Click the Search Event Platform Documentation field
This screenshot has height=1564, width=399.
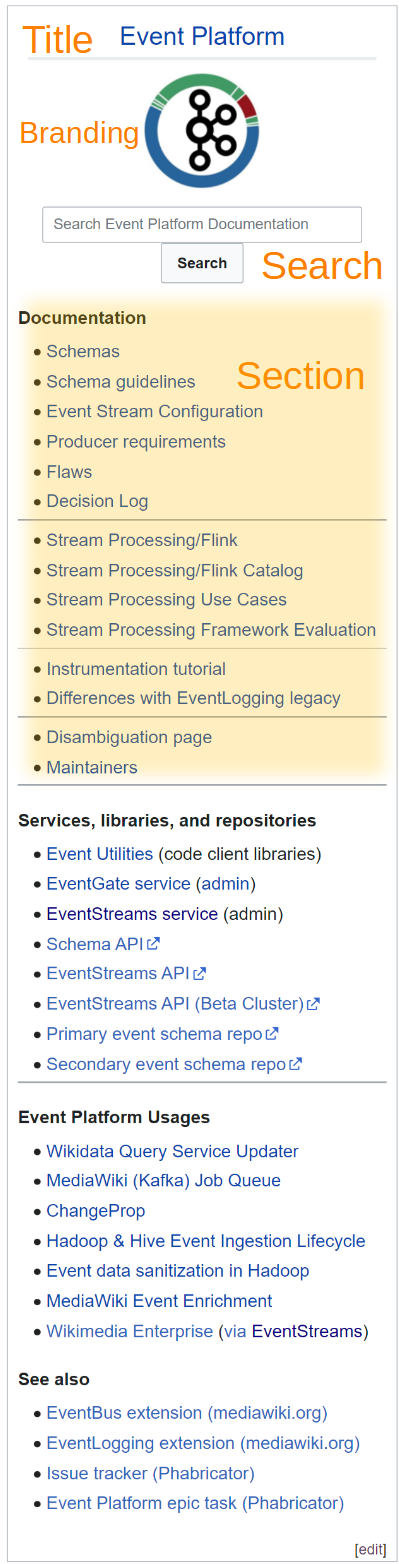point(202,224)
